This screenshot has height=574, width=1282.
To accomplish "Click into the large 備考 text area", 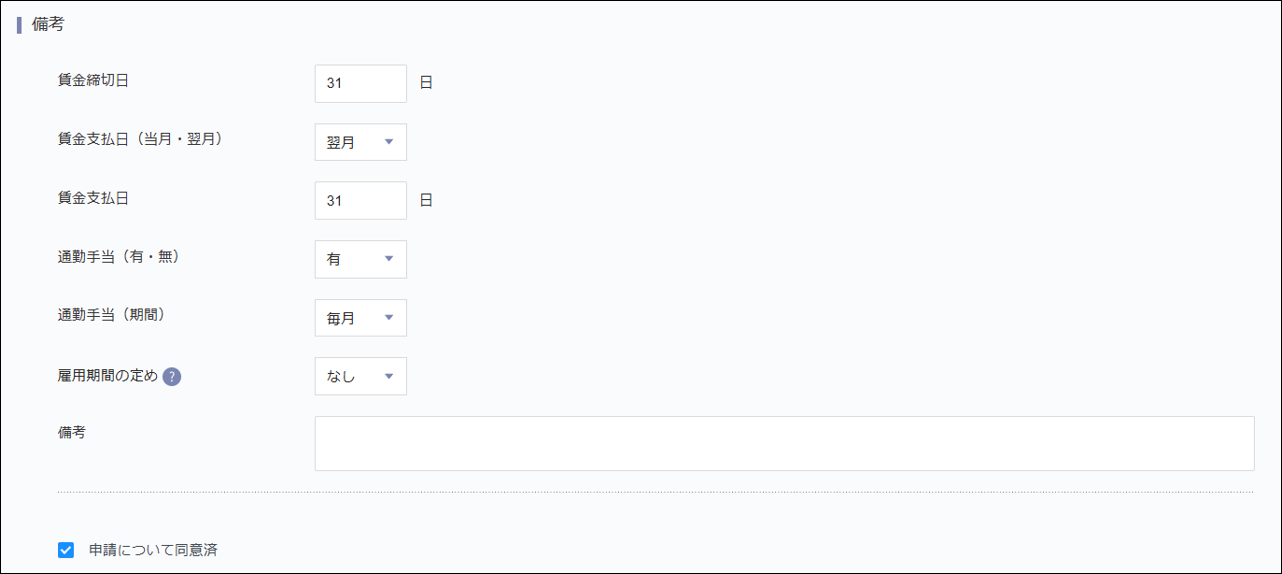I will pyautogui.click(x=784, y=443).
